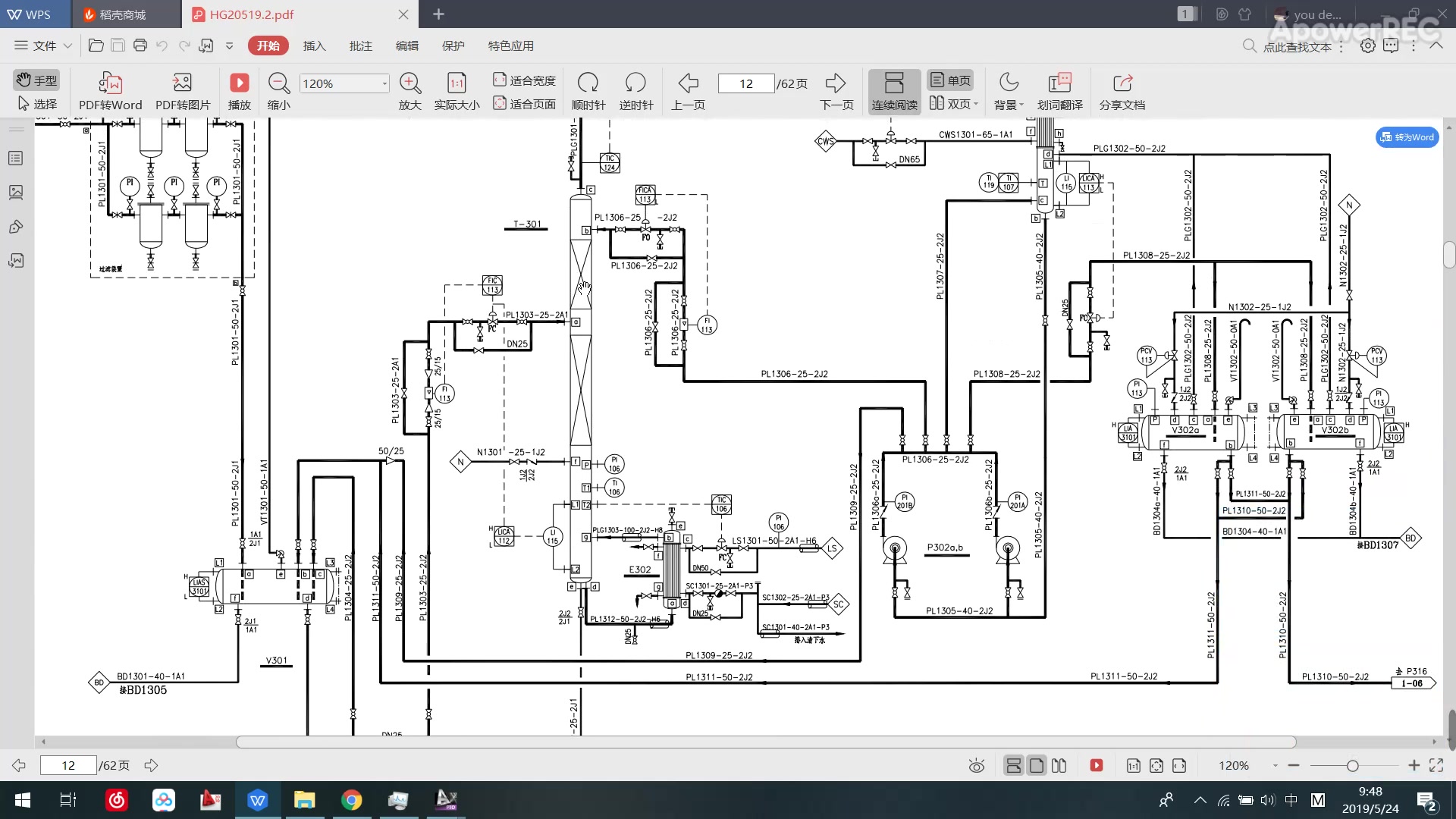Toggle 双页 double page layout
This screenshot has width=1456, height=819.
(949, 104)
